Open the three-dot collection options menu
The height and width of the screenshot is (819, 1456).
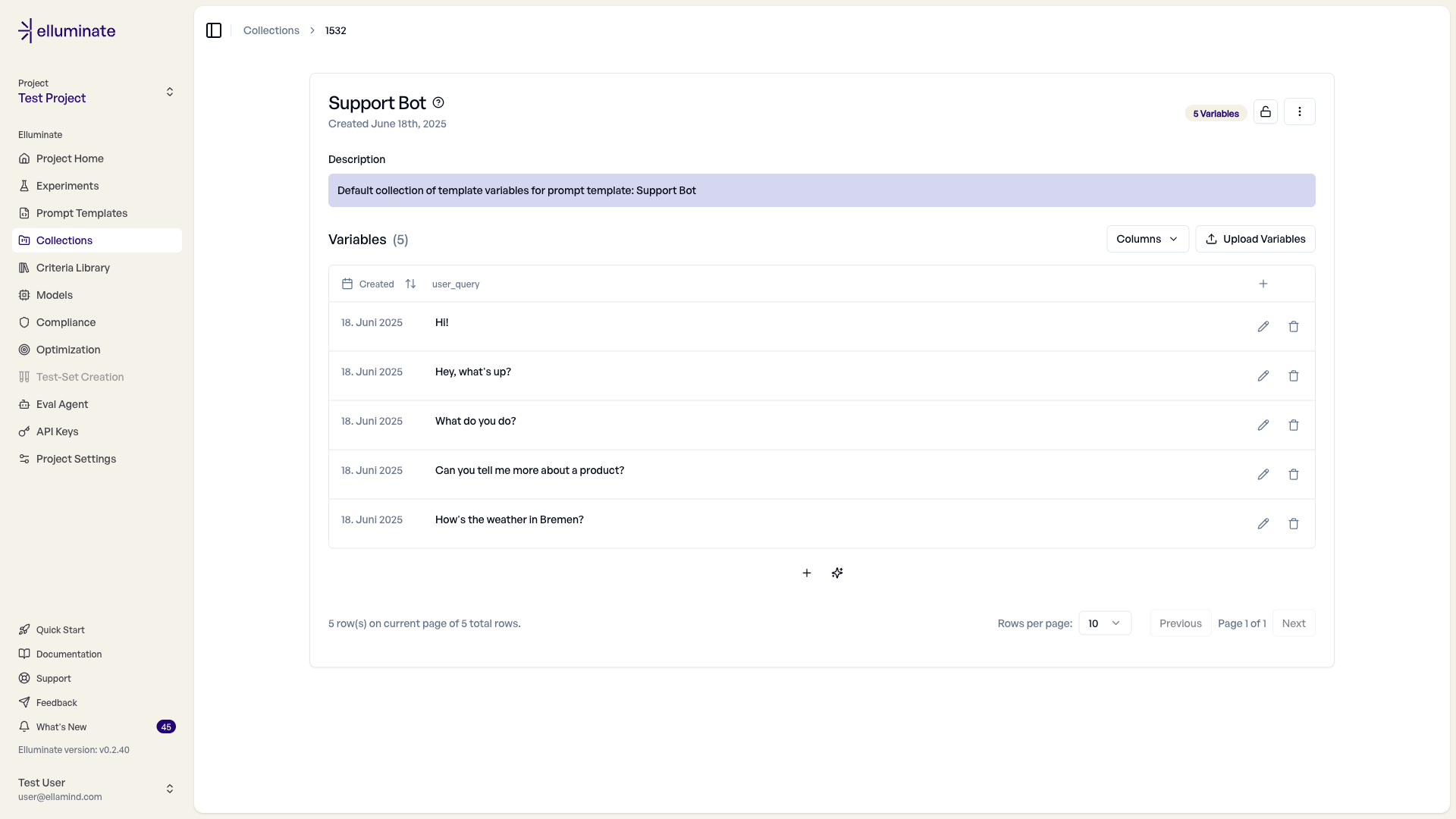coord(1299,112)
